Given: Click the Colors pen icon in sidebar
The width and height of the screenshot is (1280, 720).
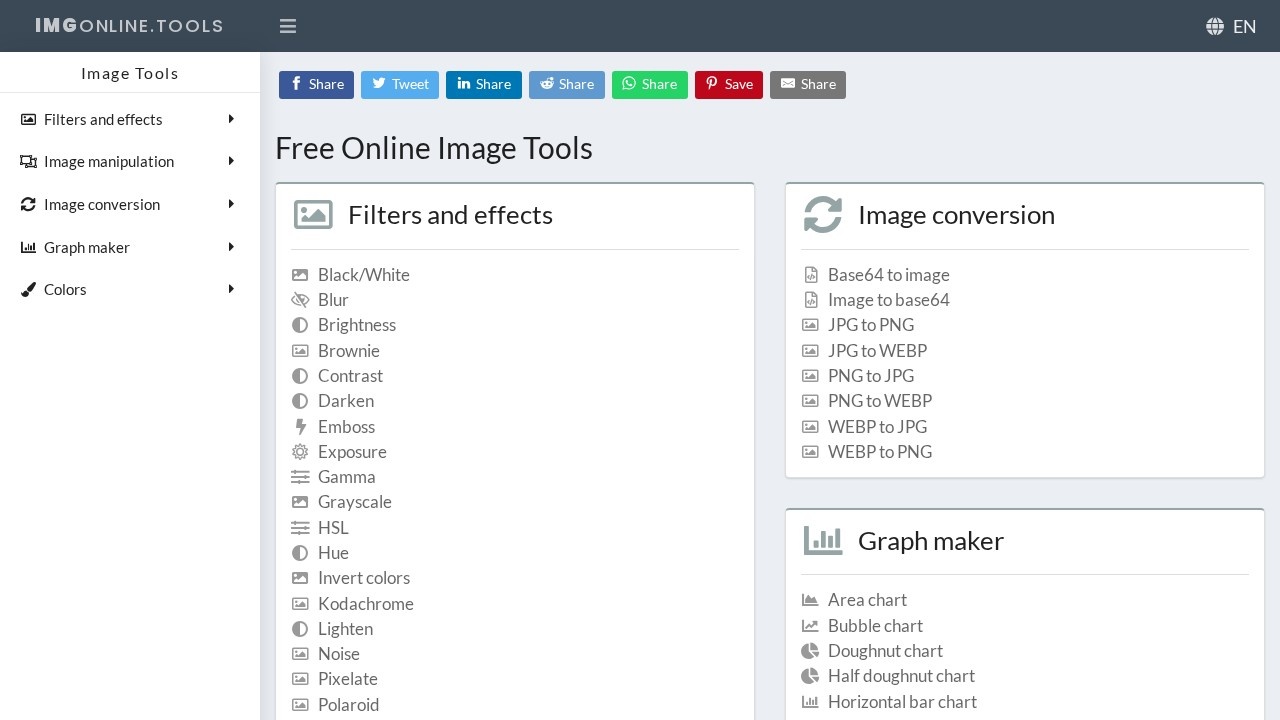Looking at the screenshot, I should (27, 289).
